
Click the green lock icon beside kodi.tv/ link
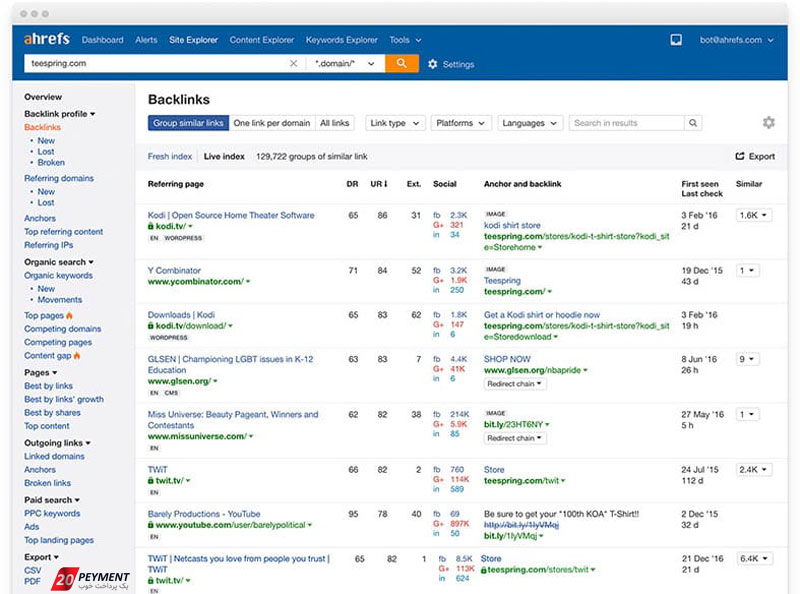(151, 226)
